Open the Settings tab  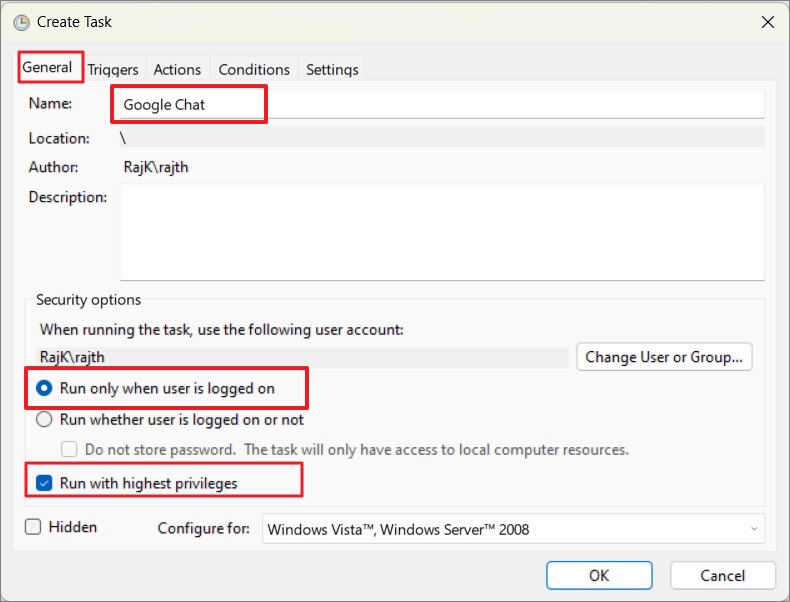(332, 69)
